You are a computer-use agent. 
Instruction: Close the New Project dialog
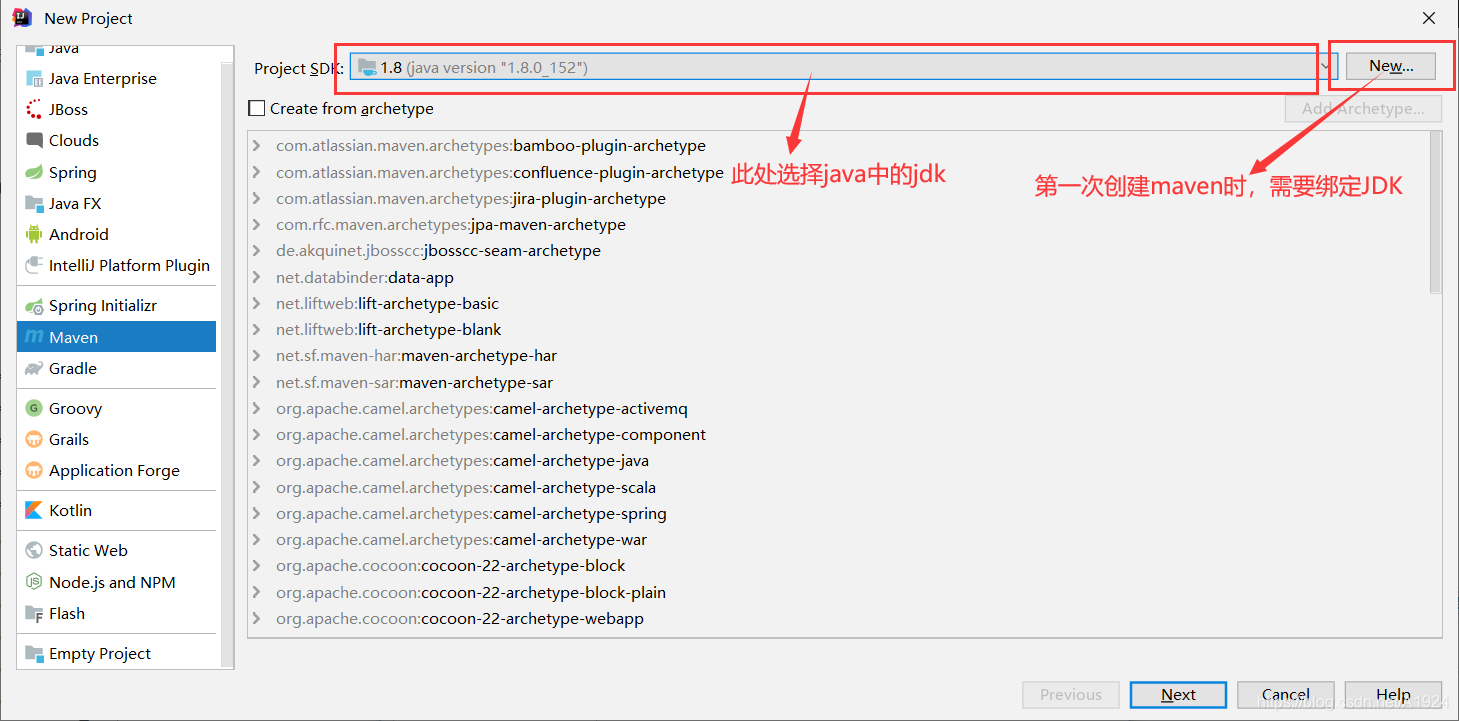pos(1429,18)
